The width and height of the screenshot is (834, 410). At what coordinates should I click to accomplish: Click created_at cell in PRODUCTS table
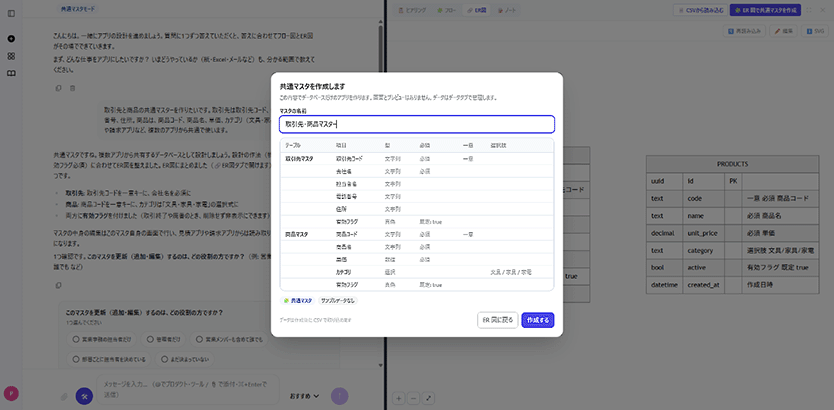click(704, 285)
